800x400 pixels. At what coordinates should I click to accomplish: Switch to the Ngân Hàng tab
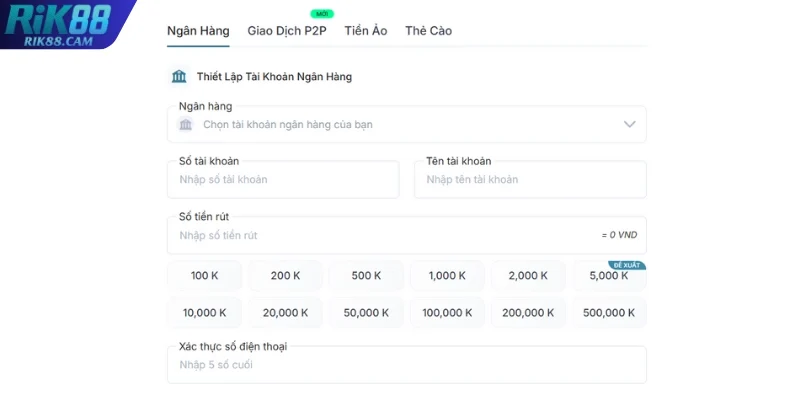[x=198, y=31]
